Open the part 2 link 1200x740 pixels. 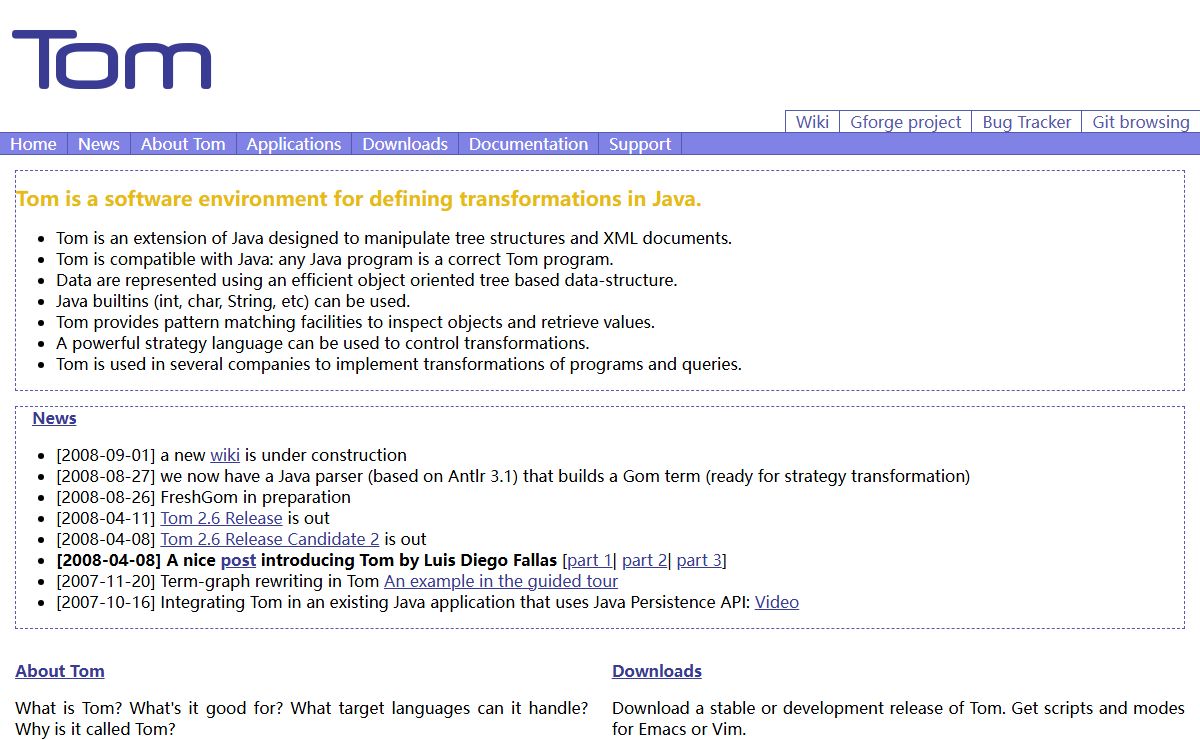point(644,560)
